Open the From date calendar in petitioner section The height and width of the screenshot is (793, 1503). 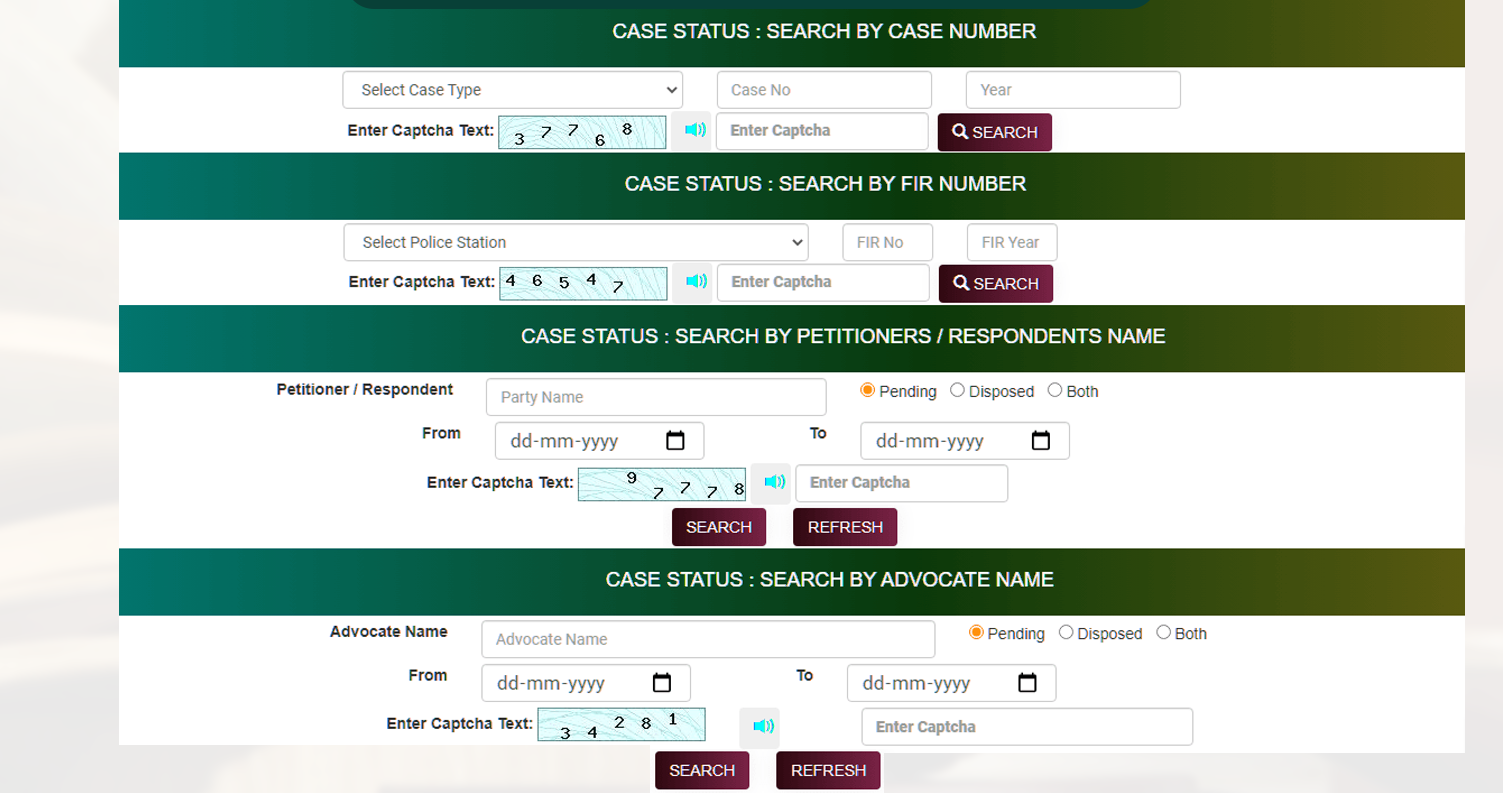(x=677, y=440)
